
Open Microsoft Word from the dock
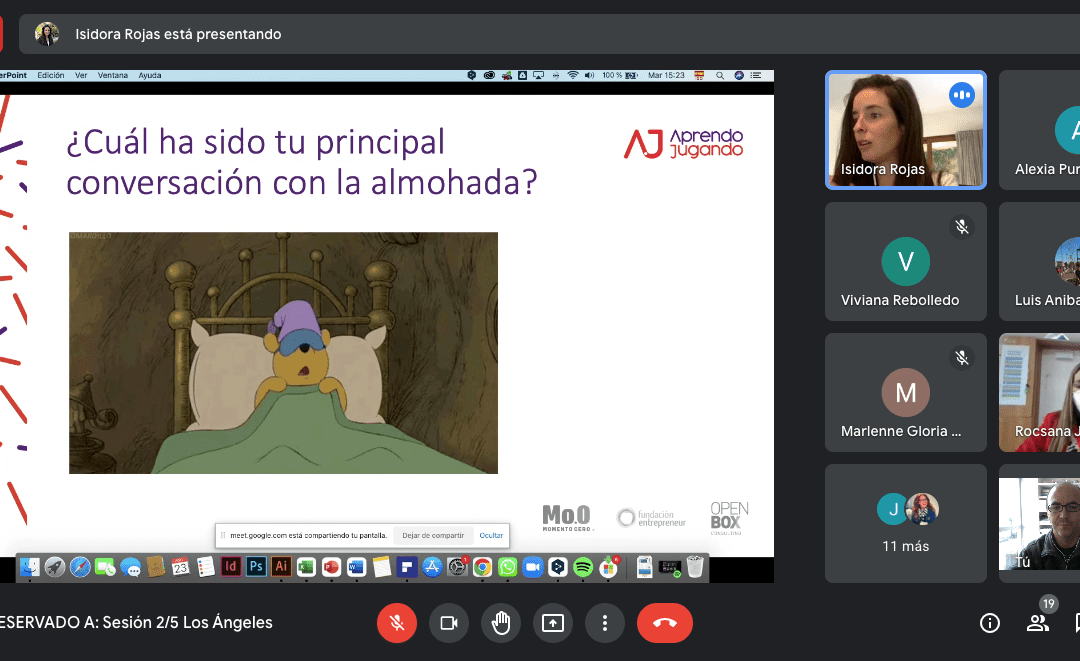(x=356, y=567)
